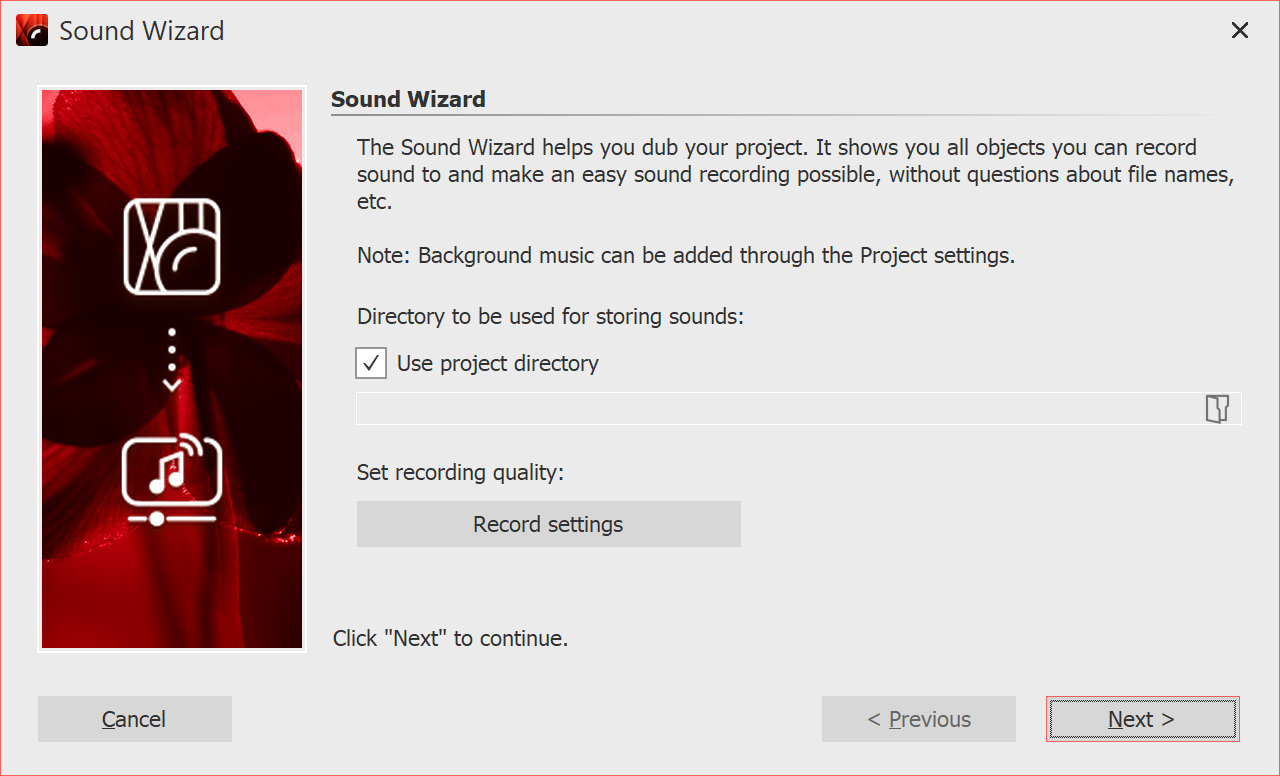The height and width of the screenshot is (776, 1280).
Task: Click inside the empty sound directory field
Action: click(700, 408)
